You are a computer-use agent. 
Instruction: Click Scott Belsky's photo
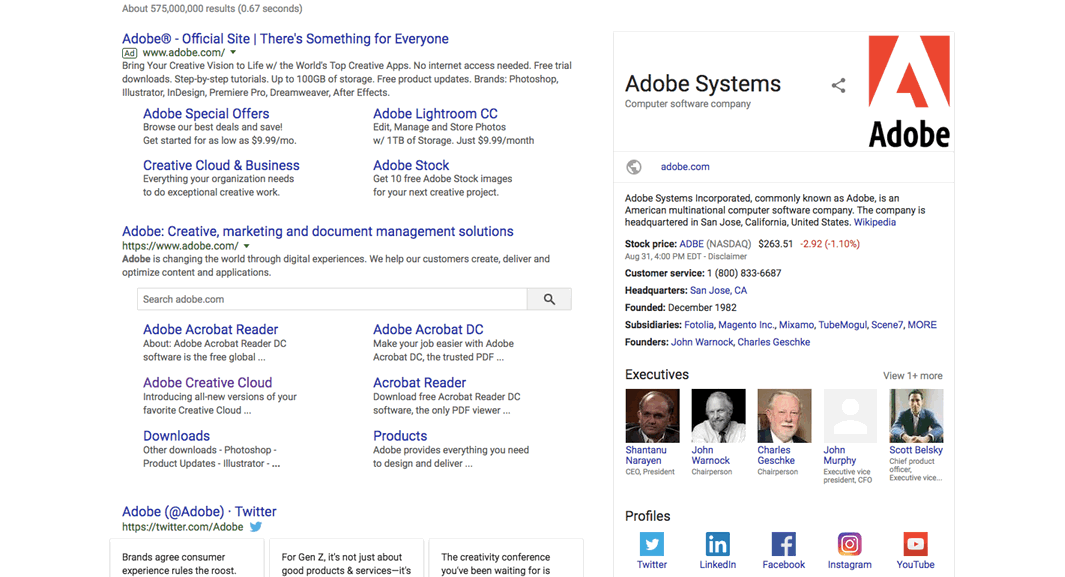click(916, 415)
